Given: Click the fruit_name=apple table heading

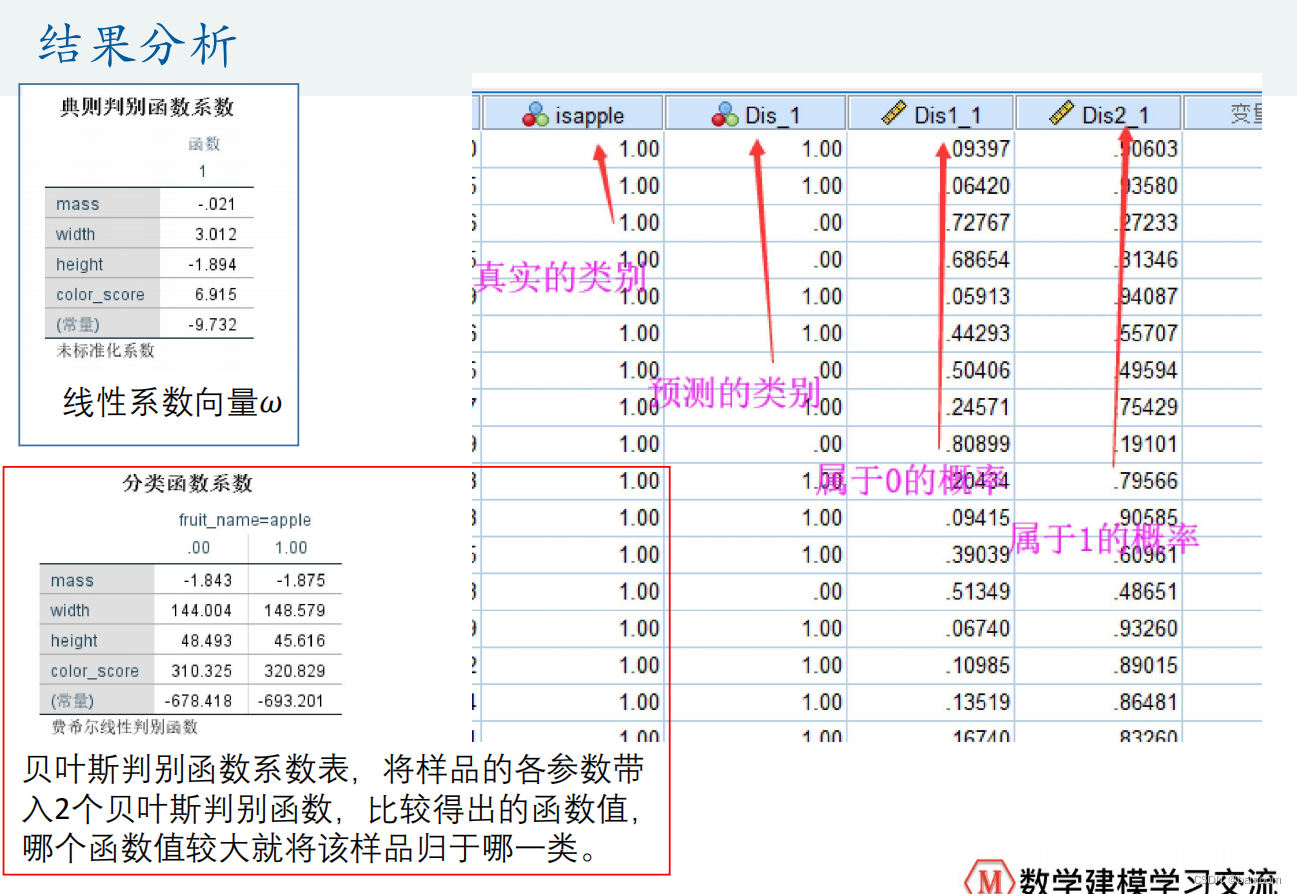Looking at the screenshot, I should [x=245, y=520].
